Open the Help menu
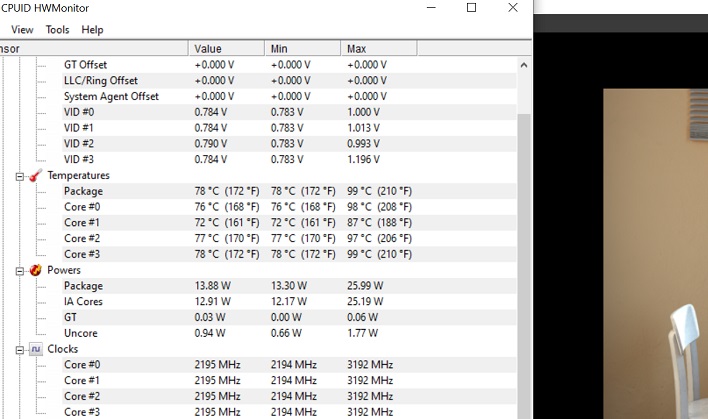708x419 pixels. point(92,30)
